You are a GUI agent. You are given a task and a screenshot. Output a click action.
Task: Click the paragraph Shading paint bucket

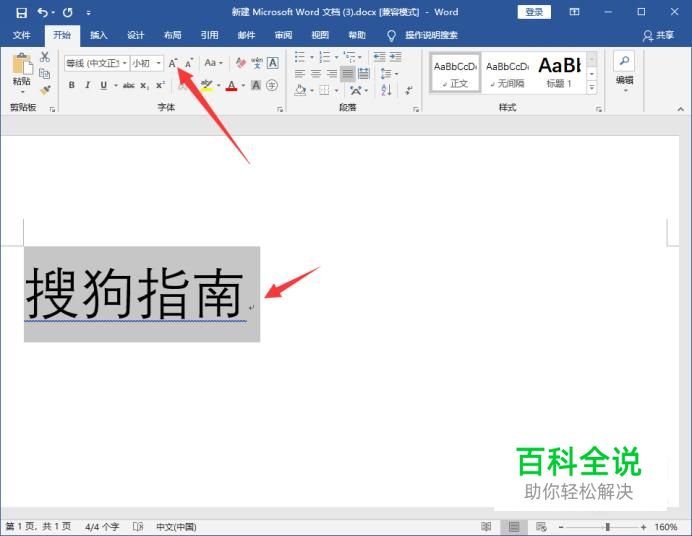(x=301, y=90)
